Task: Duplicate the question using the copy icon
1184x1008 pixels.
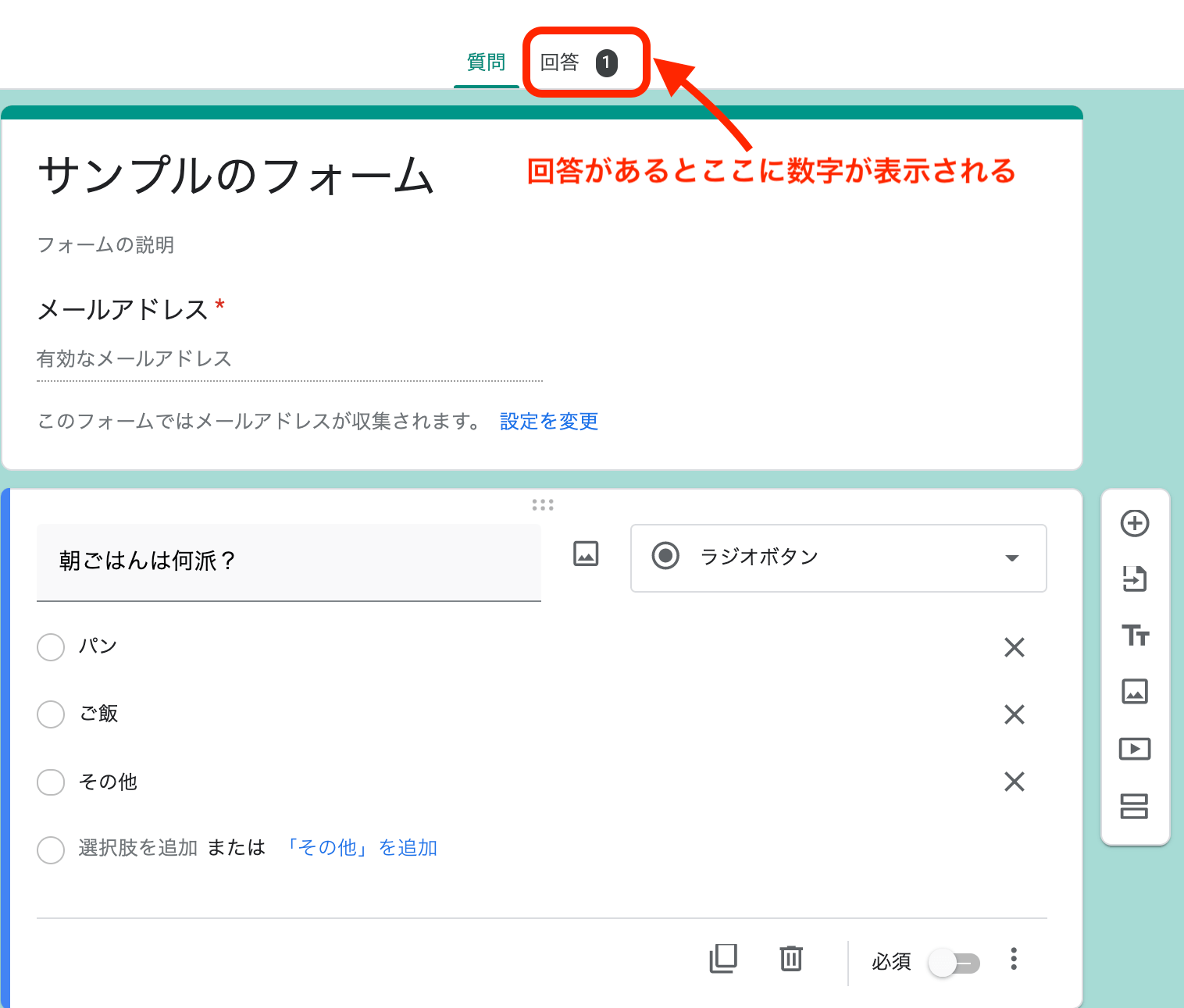Action: coord(723,959)
